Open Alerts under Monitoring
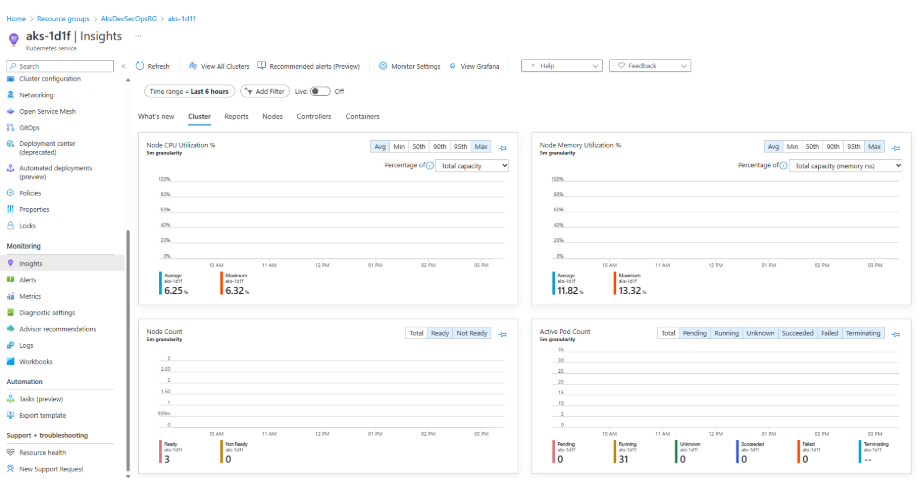 coord(28,280)
